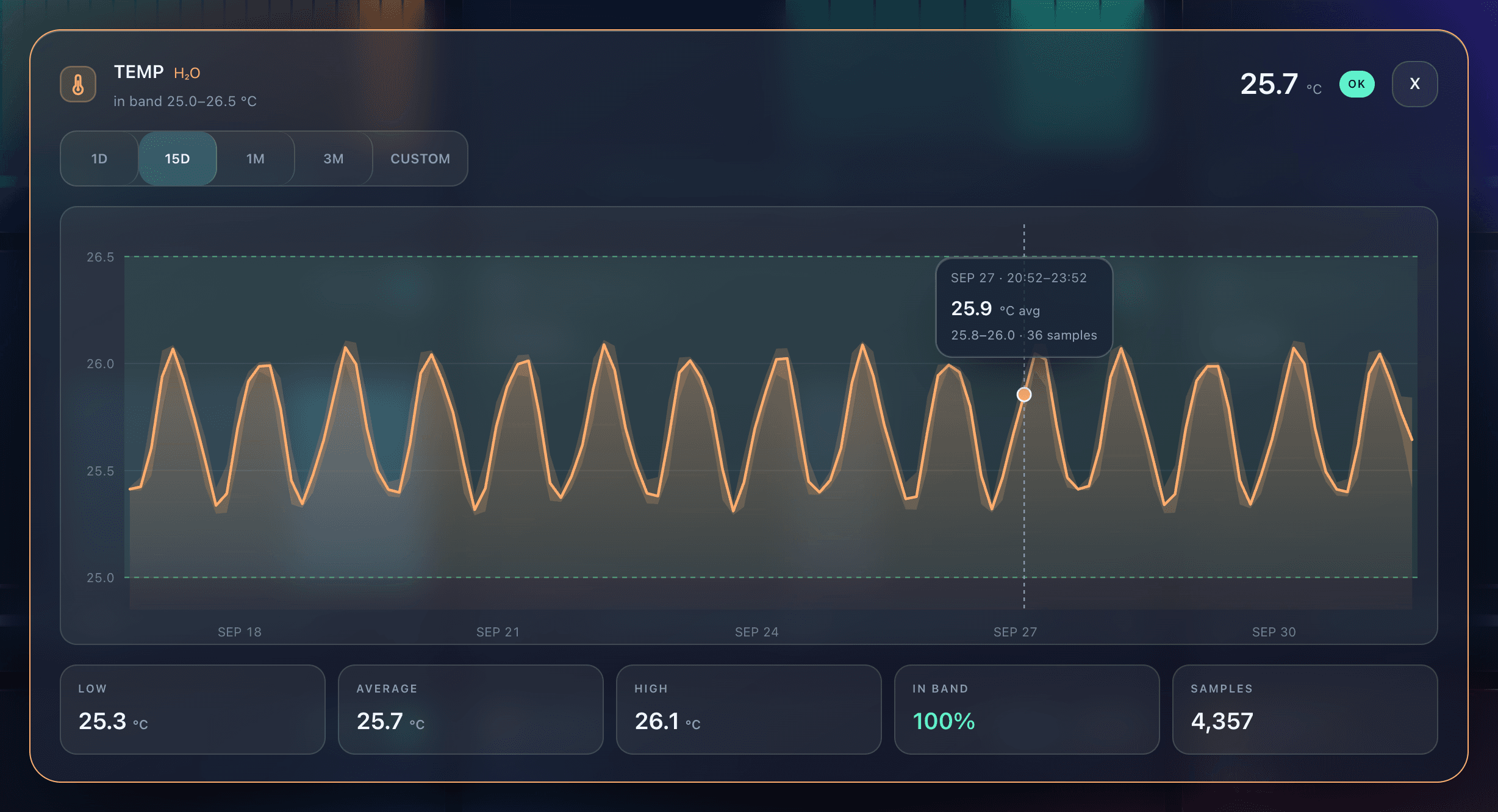Click the 'SEP 27 · 20:52–23:52' tooltip header
The width and height of the screenshot is (1498, 812).
[x=1019, y=278]
